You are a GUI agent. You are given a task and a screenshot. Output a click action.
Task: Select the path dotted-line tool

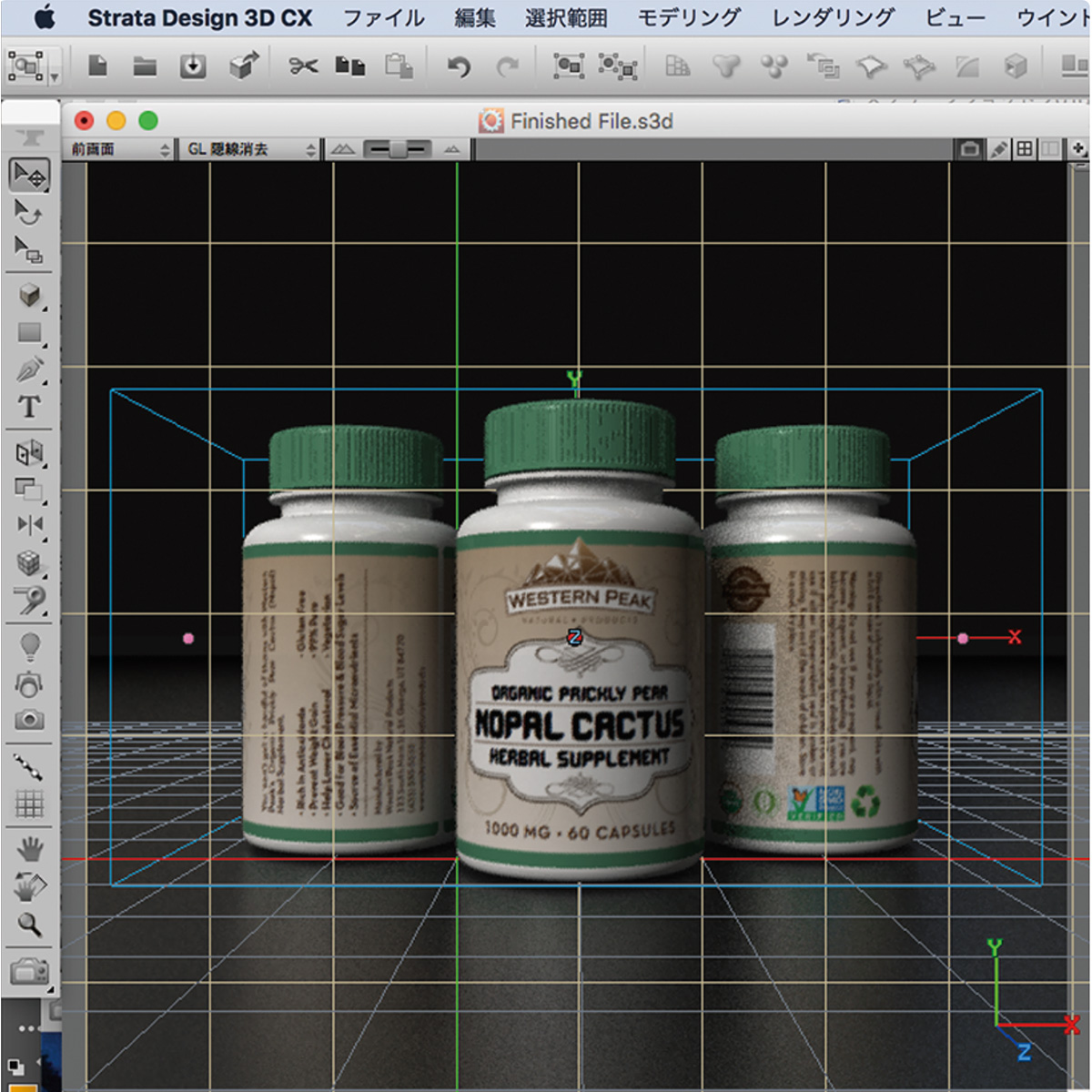[29, 767]
